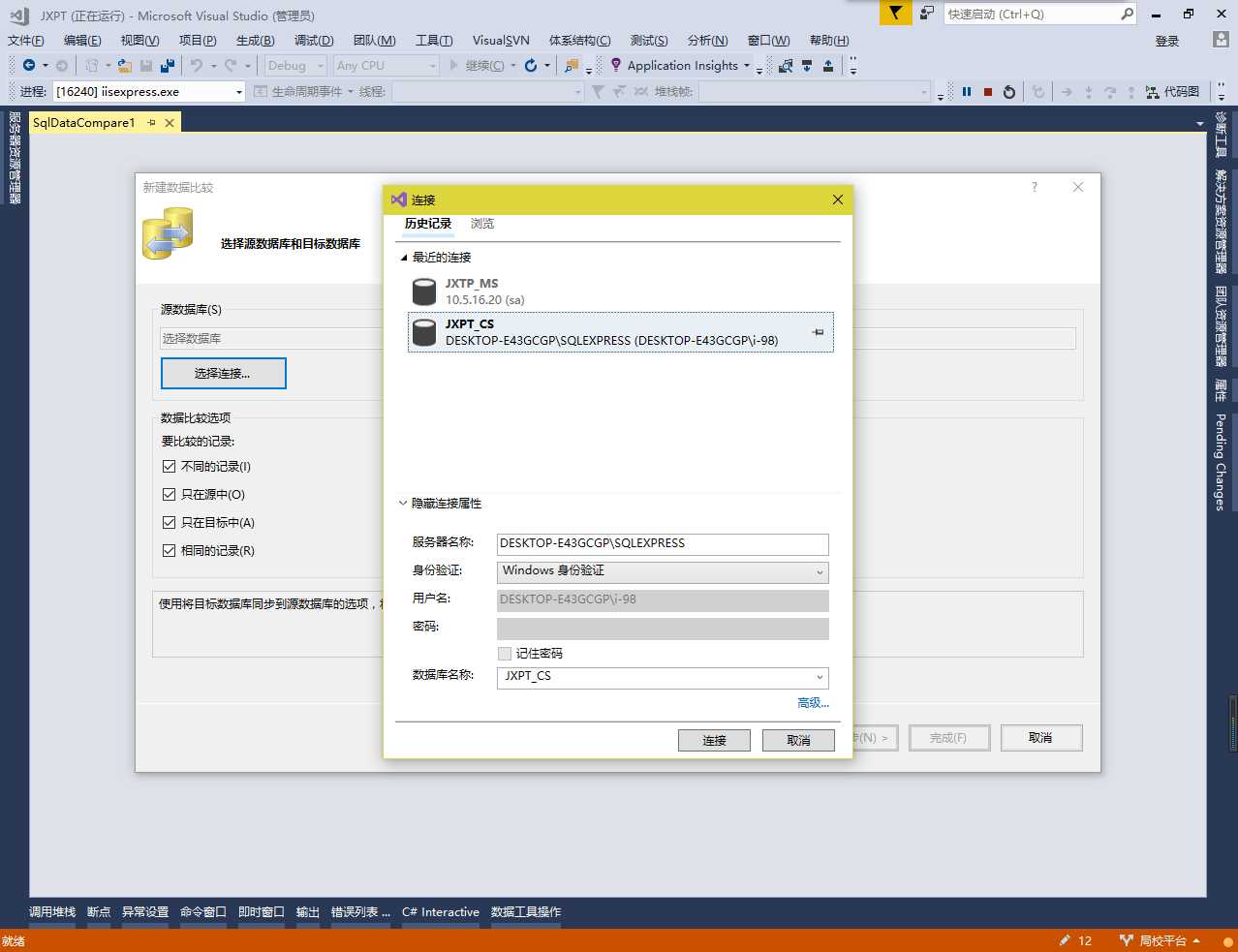Open the C# Interactive panel tab
Screen dimensions: 1238x952
441,912
